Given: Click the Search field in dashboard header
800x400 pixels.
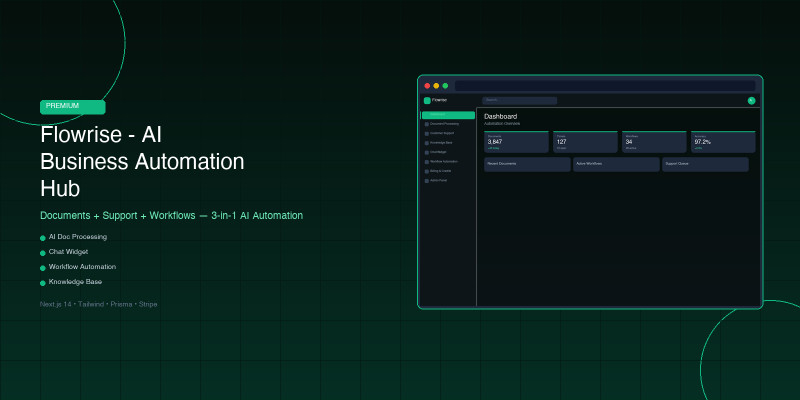Looking at the screenshot, I should 519,100.
